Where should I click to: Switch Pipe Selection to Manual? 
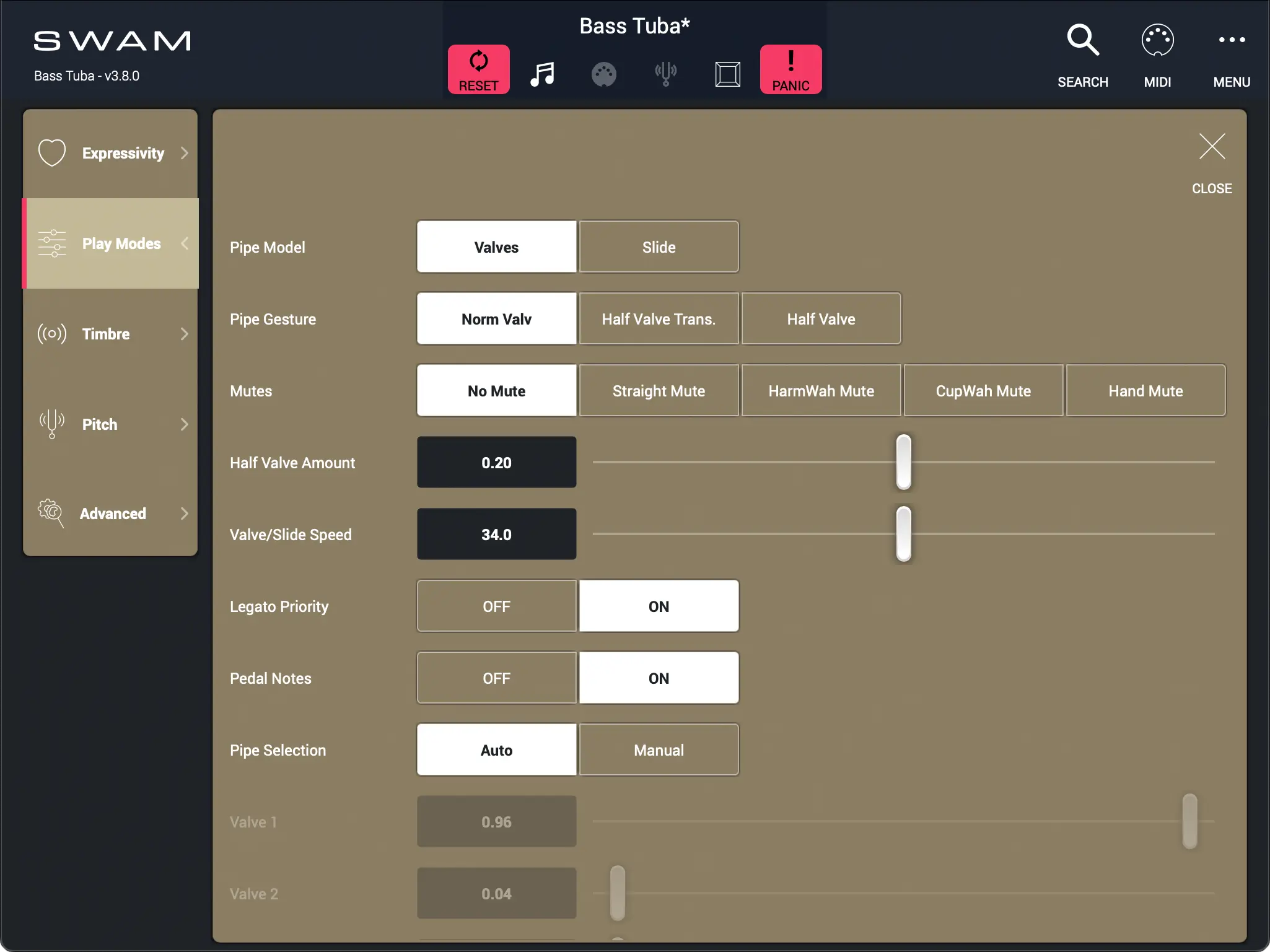click(x=659, y=749)
